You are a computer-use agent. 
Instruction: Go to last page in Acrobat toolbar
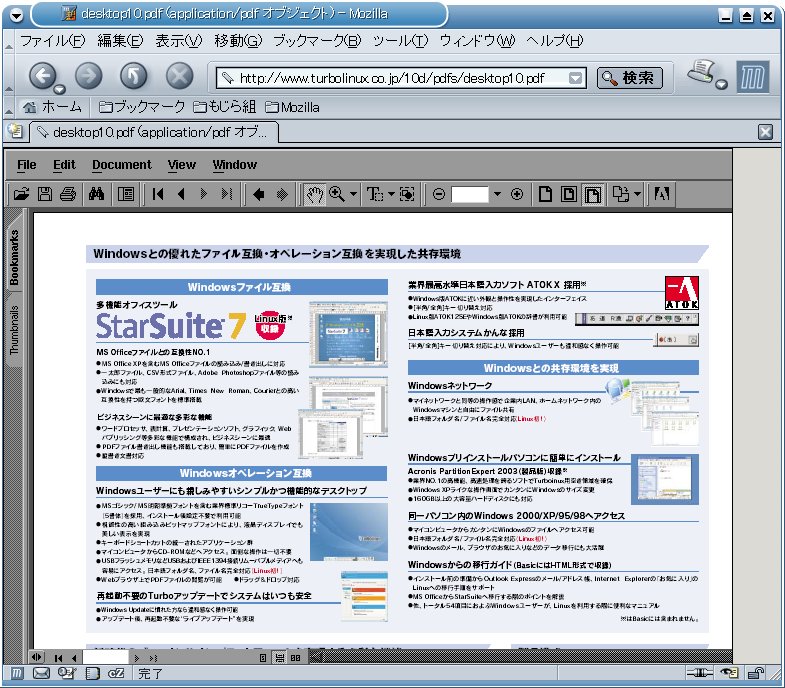[x=227, y=194]
